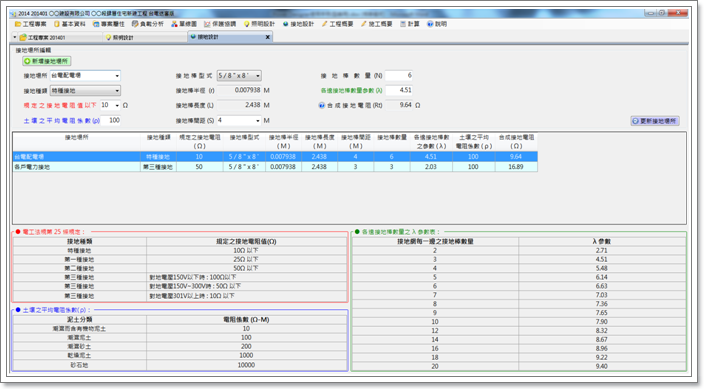The image size is (704, 389).
Task: Click the 第一種接地 row label
Action: 79,260
